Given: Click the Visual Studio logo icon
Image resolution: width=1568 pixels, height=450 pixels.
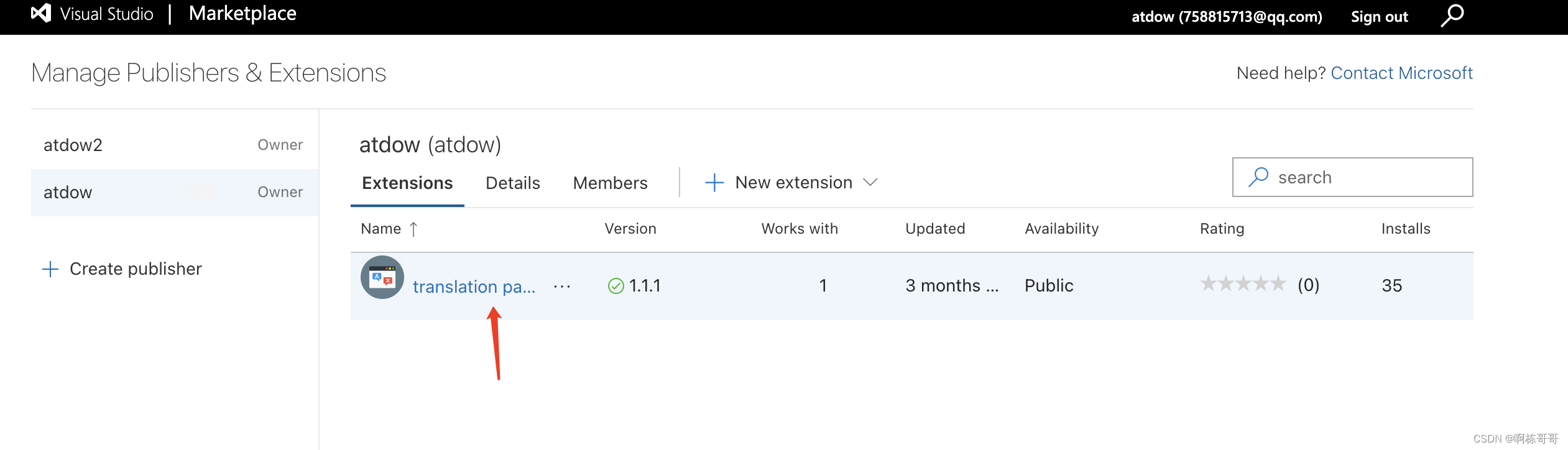Looking at the screenshot, I should point(41,13).
